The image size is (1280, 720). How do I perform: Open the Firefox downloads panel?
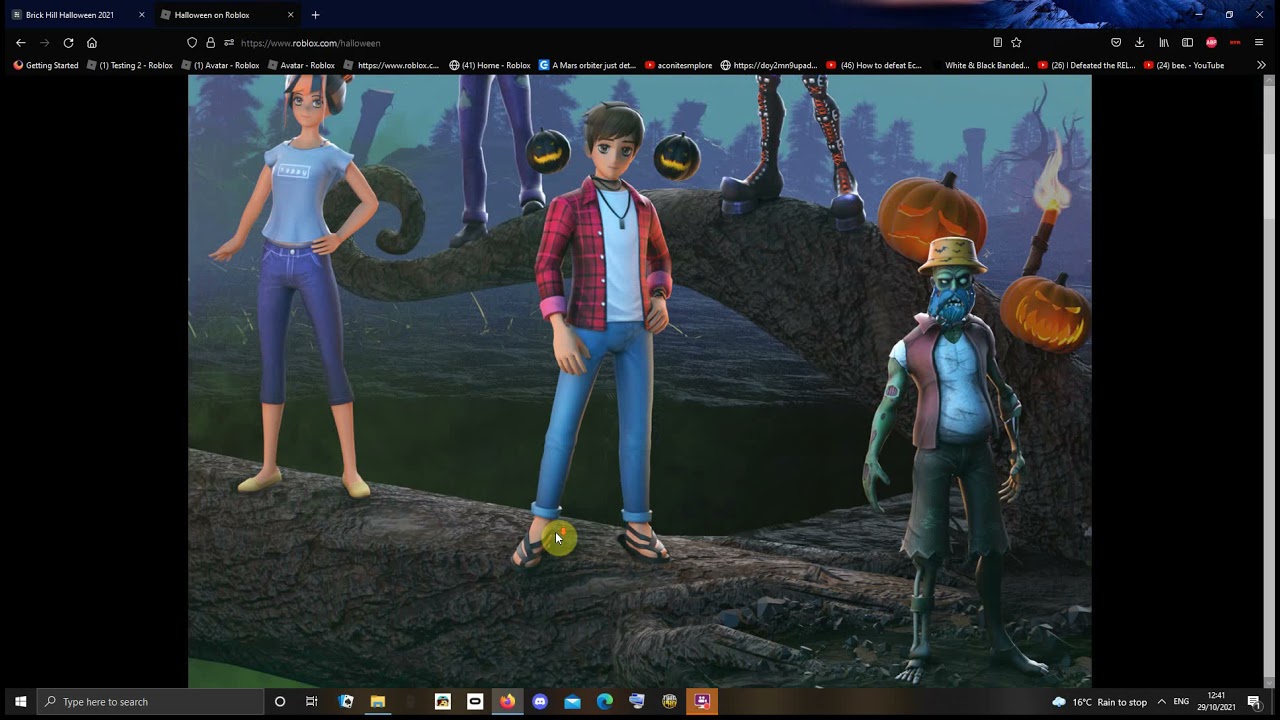[1139, 43]
